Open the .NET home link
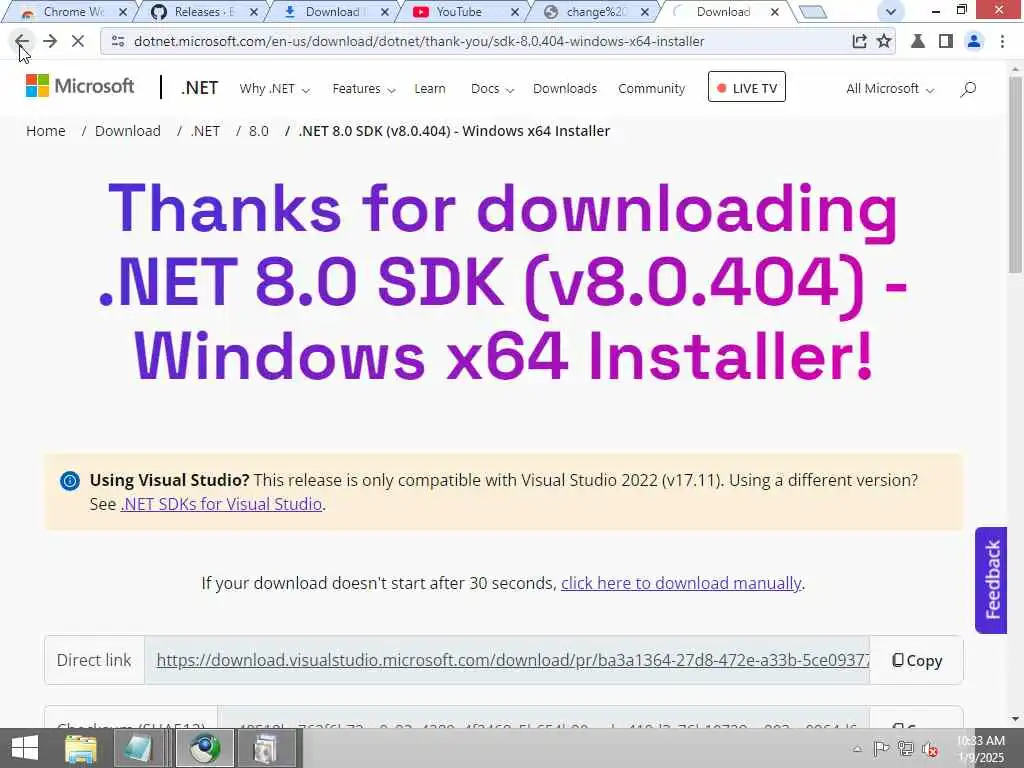This screenshot has height=768, width=1024. [x=199, y=88]
